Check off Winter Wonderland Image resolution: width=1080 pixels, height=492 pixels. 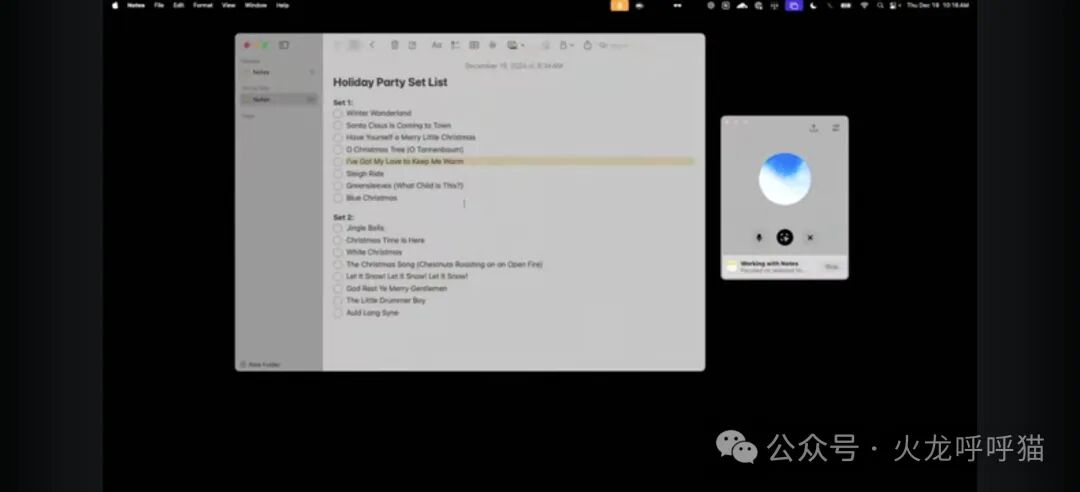(338, 113)
